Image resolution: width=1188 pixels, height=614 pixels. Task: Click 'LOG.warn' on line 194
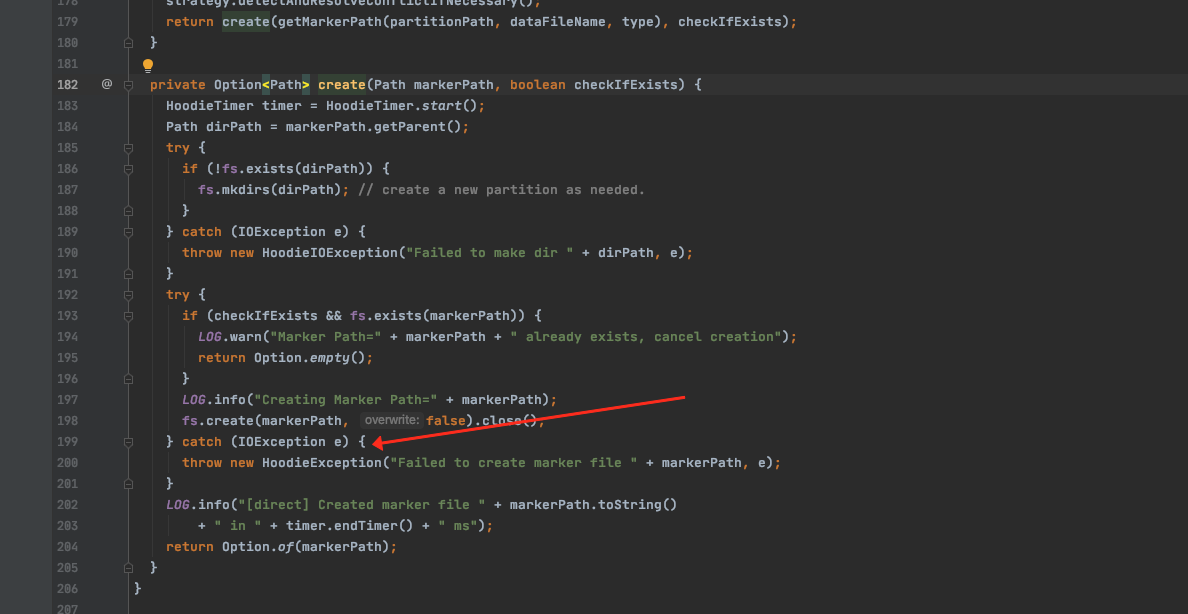[x=230, y=337]
